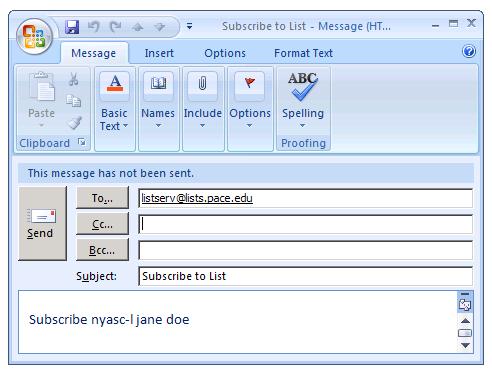492x373 pixels.
Task: Undo the last action
Action: 94,27
